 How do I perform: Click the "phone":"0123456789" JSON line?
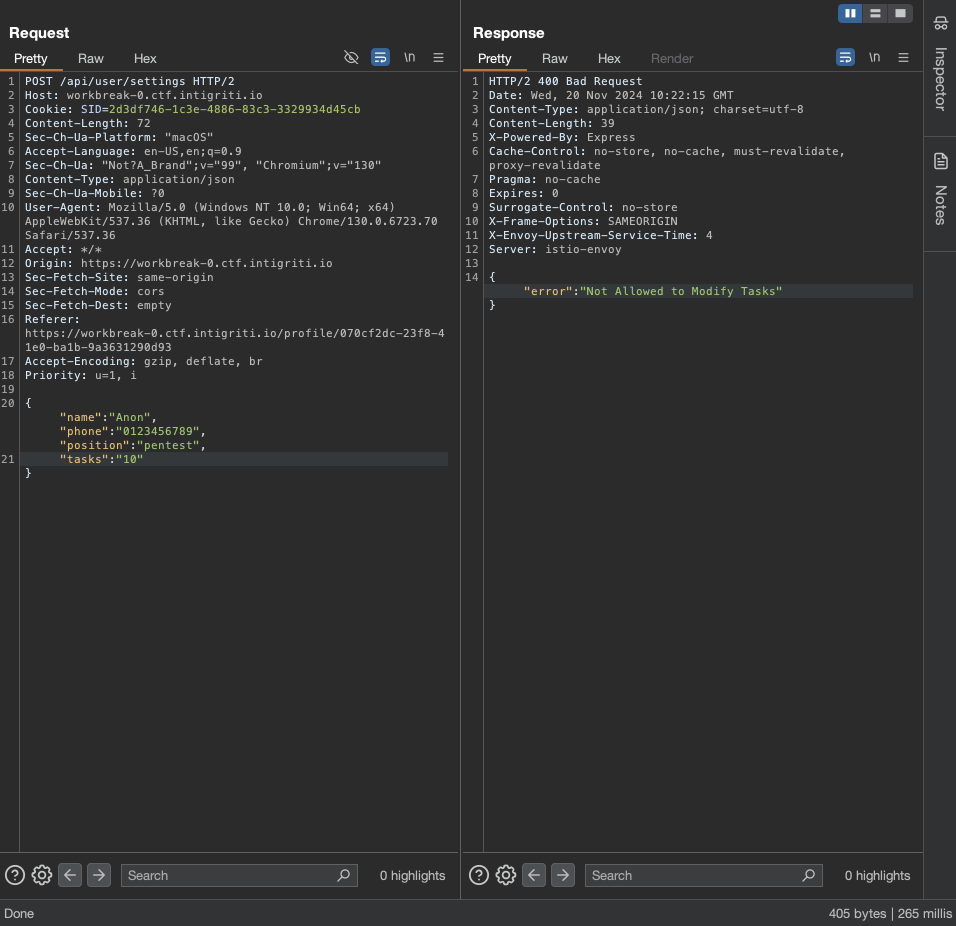tap(132, 431)
